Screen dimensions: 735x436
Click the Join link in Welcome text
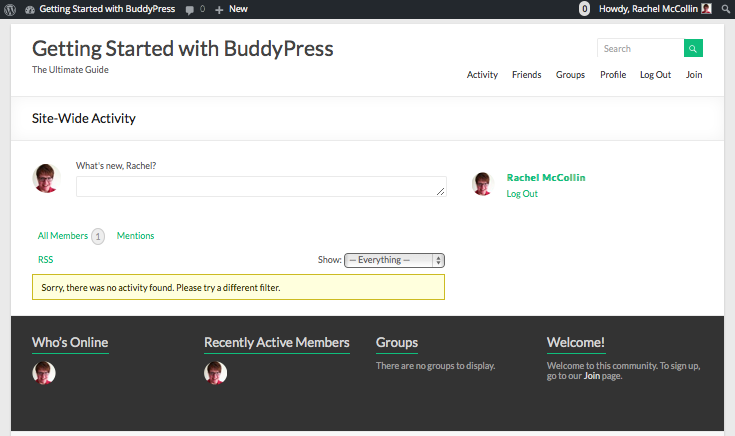(x=592, y=376)
